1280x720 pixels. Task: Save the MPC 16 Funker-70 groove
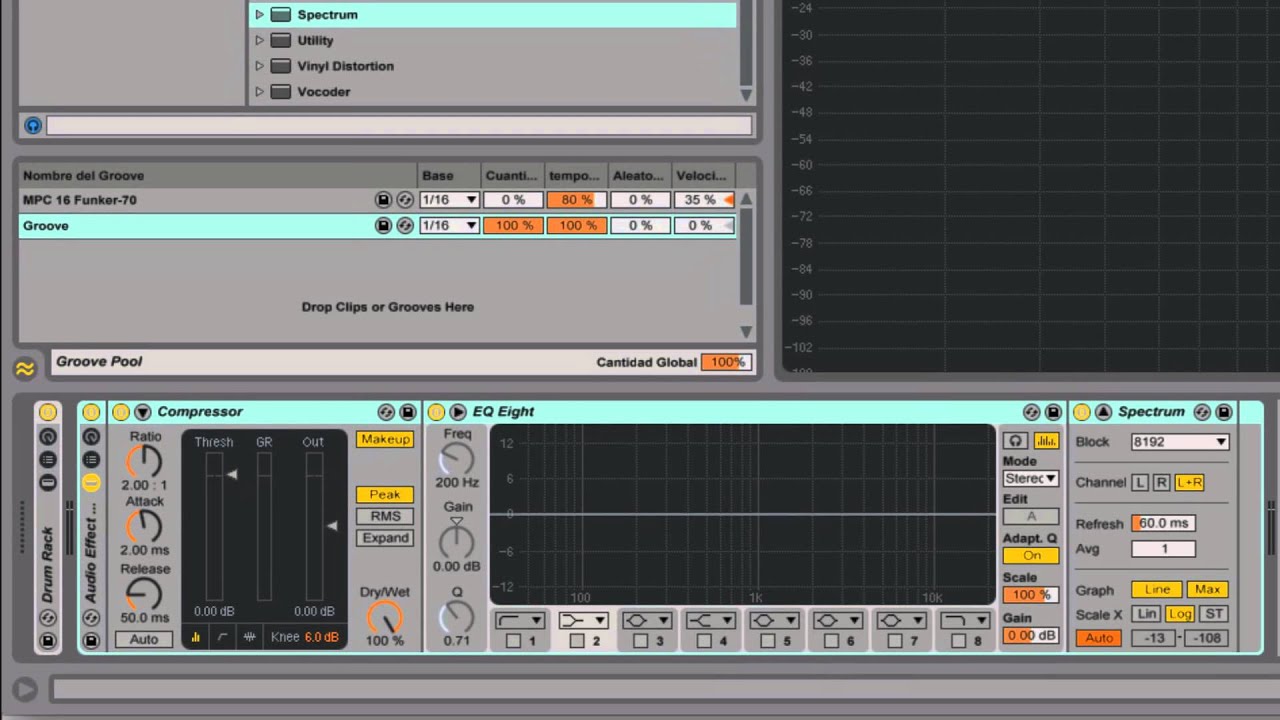click(x=383, y=200)
